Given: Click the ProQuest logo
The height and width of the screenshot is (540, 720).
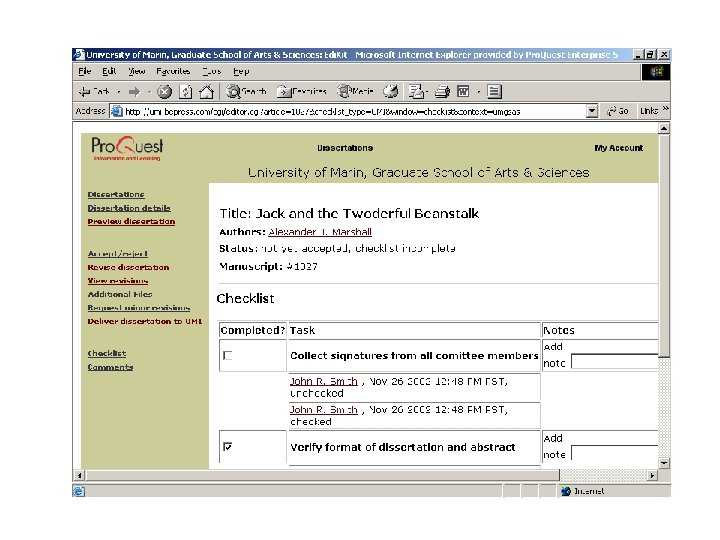Looking at the screenshot, I should click(127, 148).
